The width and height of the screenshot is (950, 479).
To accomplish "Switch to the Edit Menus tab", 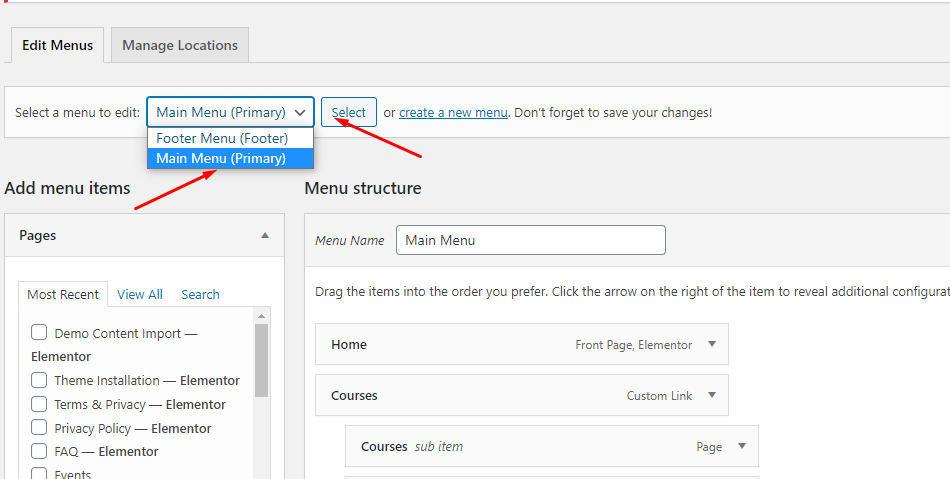I will pyautogui.click(x=58, y=45).
